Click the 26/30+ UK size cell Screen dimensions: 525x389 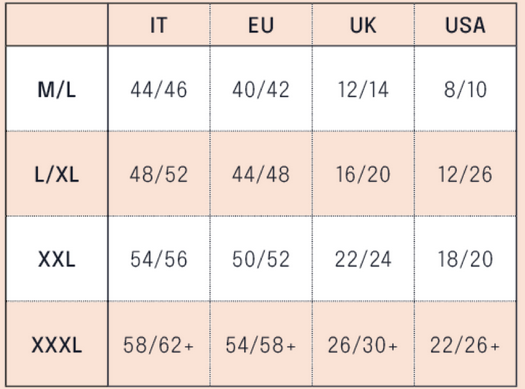pyautogui.click(x=363, y=345)
